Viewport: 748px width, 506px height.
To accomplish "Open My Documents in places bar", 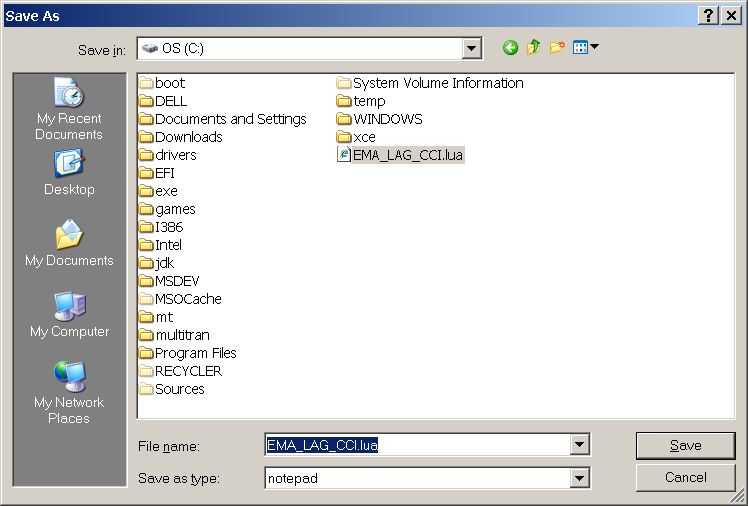I will (x=69, y=243).
